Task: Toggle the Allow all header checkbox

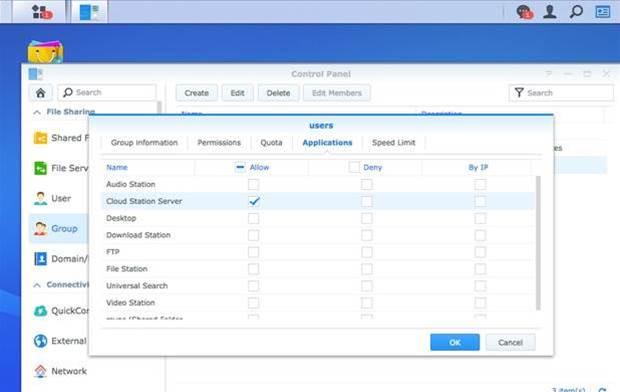Action: pos(240,167)
